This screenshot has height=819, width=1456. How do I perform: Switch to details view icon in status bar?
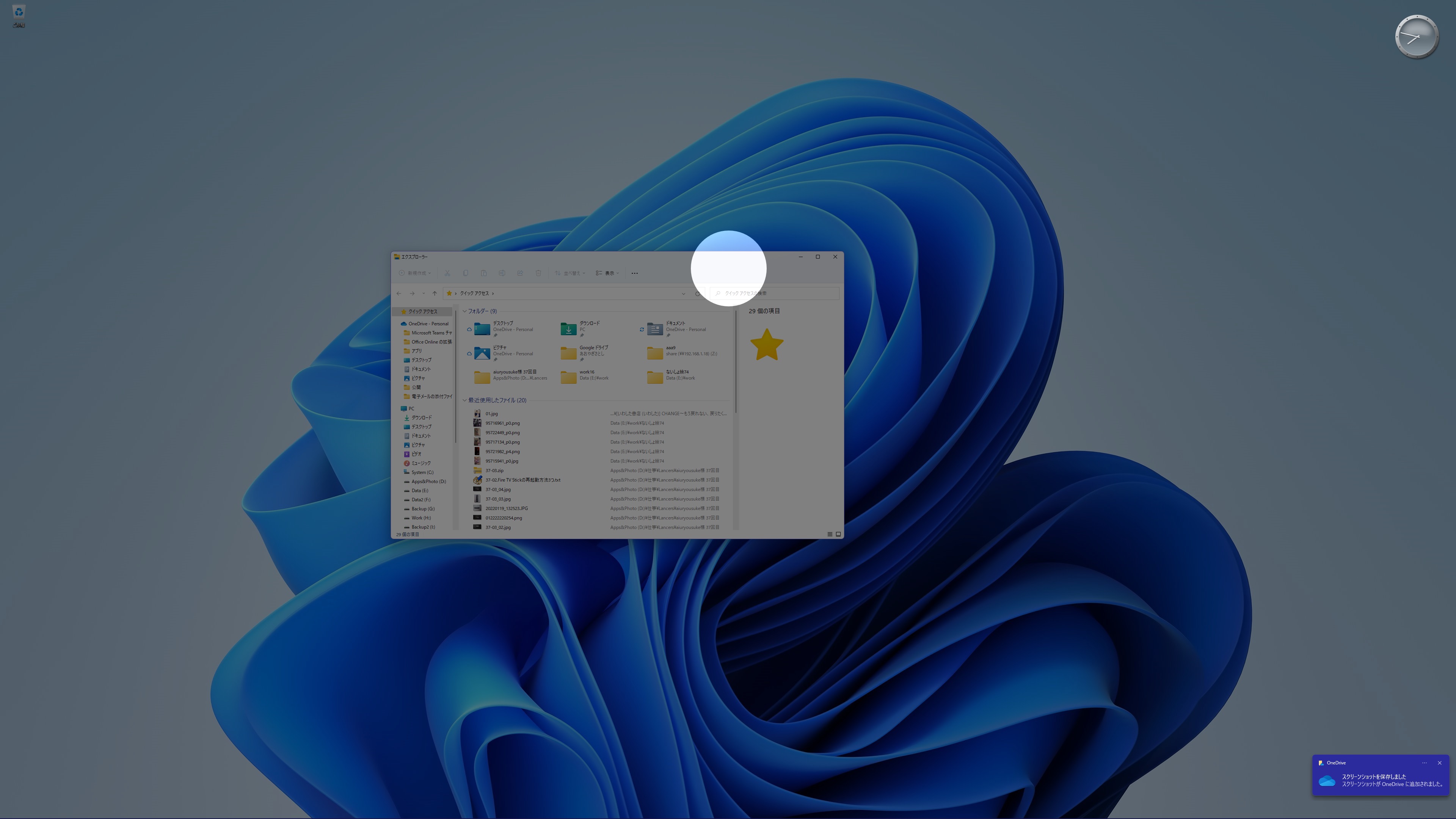pyautogui.click(x=830, y=534)
